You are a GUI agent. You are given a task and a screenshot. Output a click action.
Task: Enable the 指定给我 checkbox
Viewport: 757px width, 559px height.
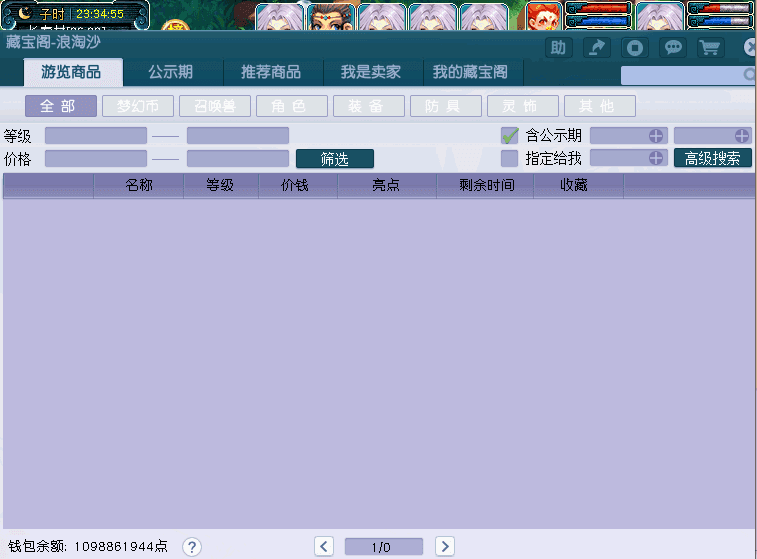tap(510, 158)
